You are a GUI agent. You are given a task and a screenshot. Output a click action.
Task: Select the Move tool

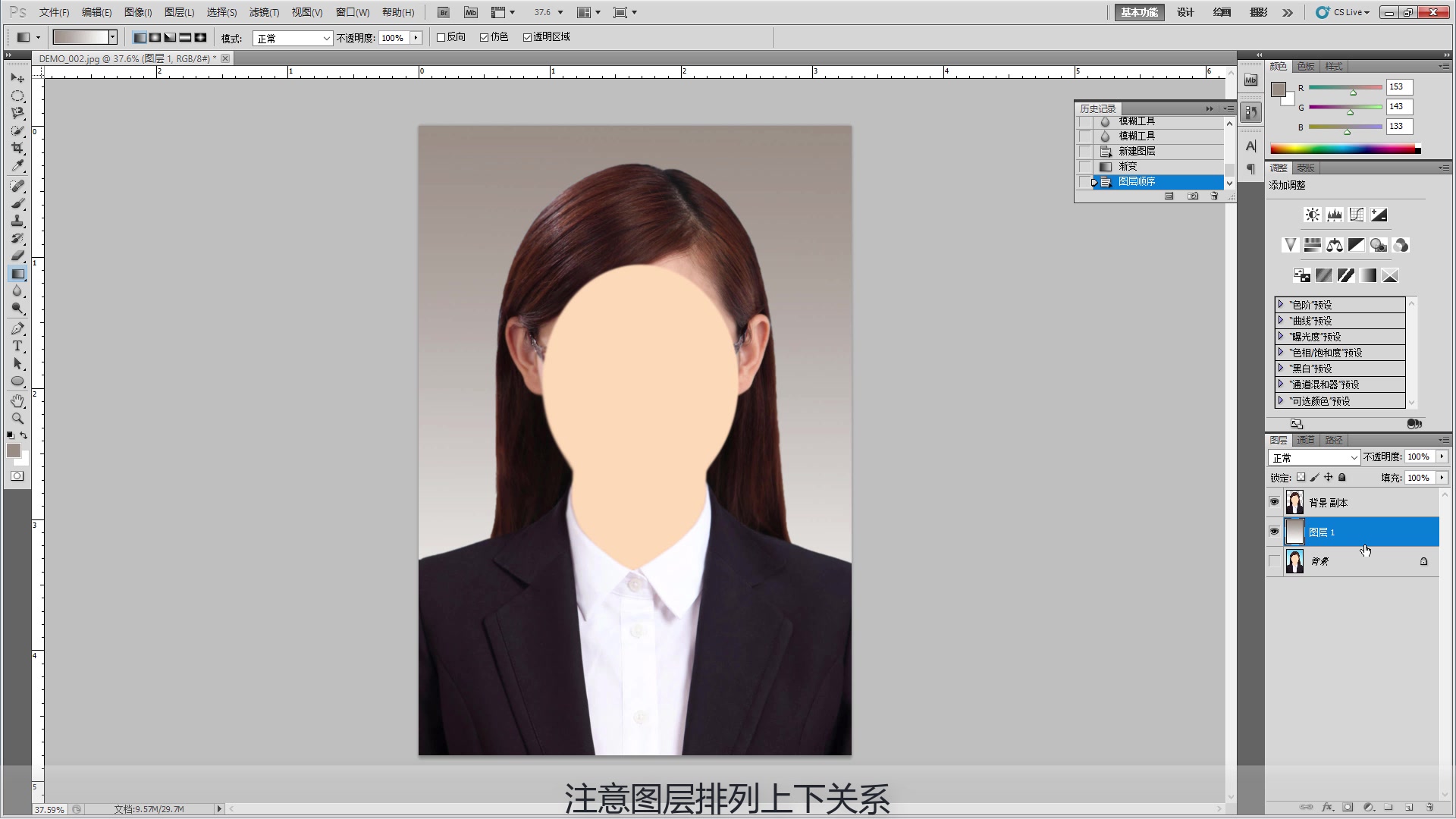point(17,78)
